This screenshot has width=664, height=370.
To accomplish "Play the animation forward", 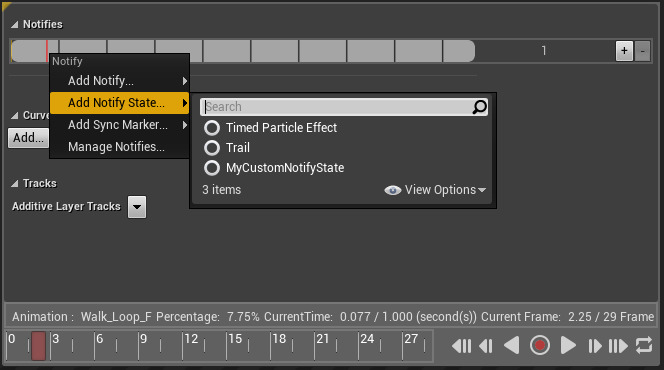I will pyautogui.click(x=567, y=345).
